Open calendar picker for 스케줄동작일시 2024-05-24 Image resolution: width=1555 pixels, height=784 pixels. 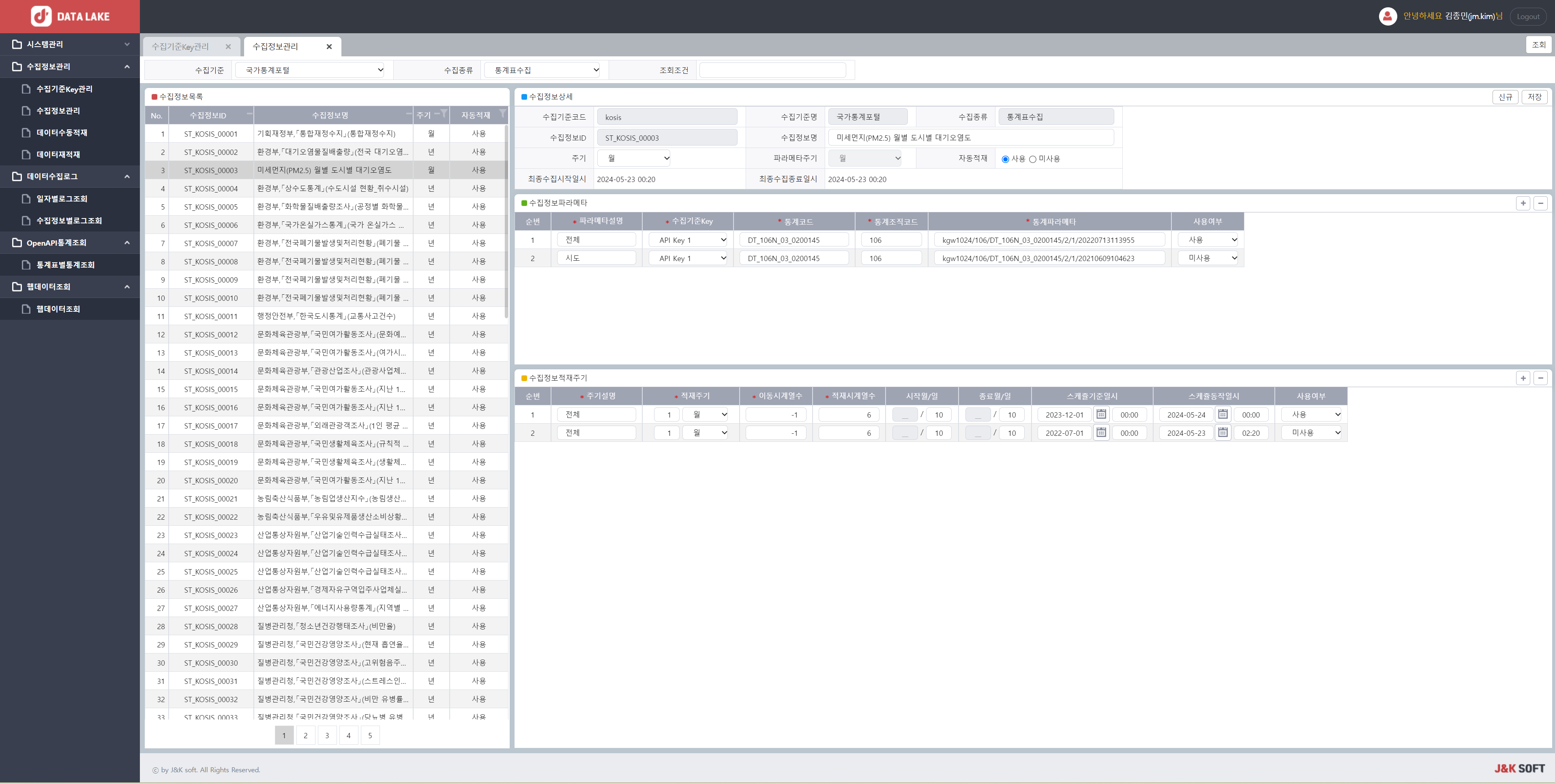pyautogui.click(x=1223, y=414)
